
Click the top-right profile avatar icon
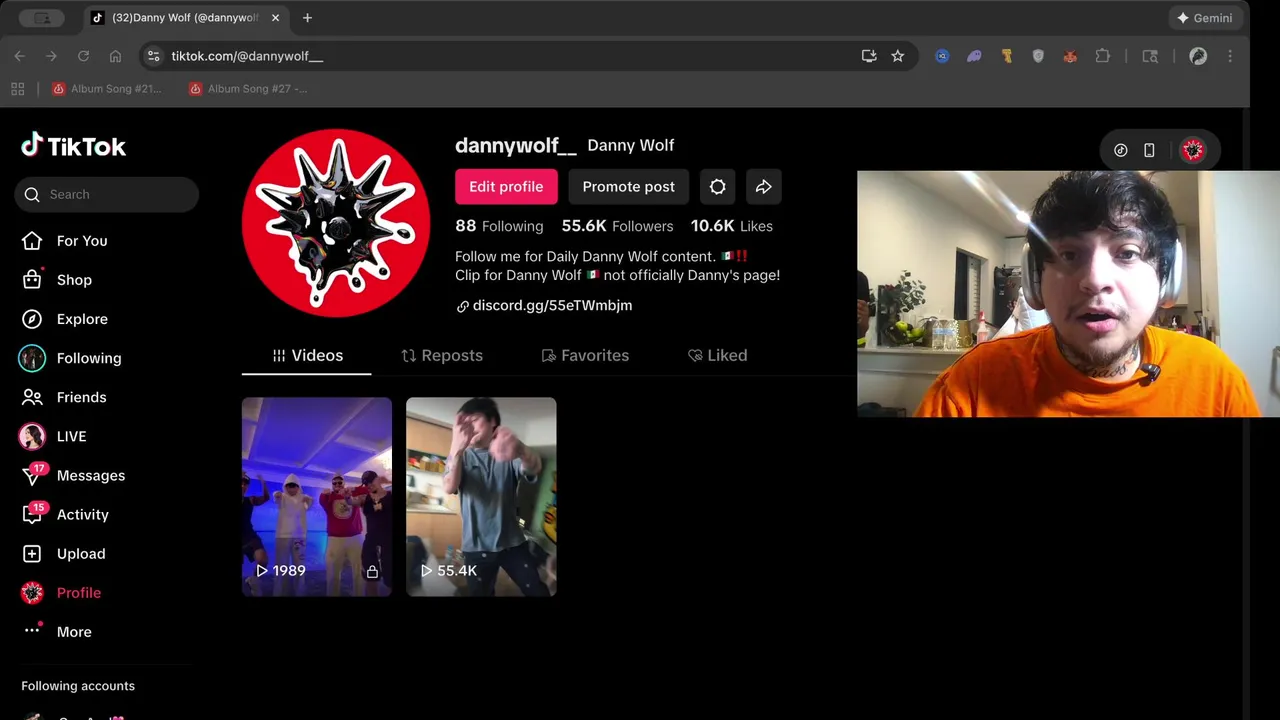[x=1192, y=150]
